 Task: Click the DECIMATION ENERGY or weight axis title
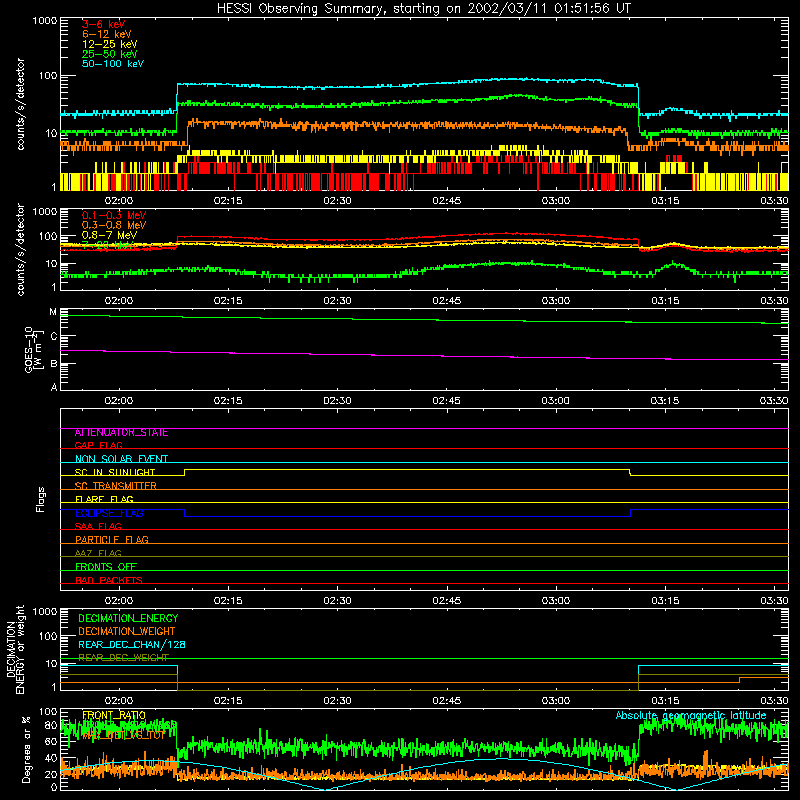pyautogui.click(x=15, y=649)
